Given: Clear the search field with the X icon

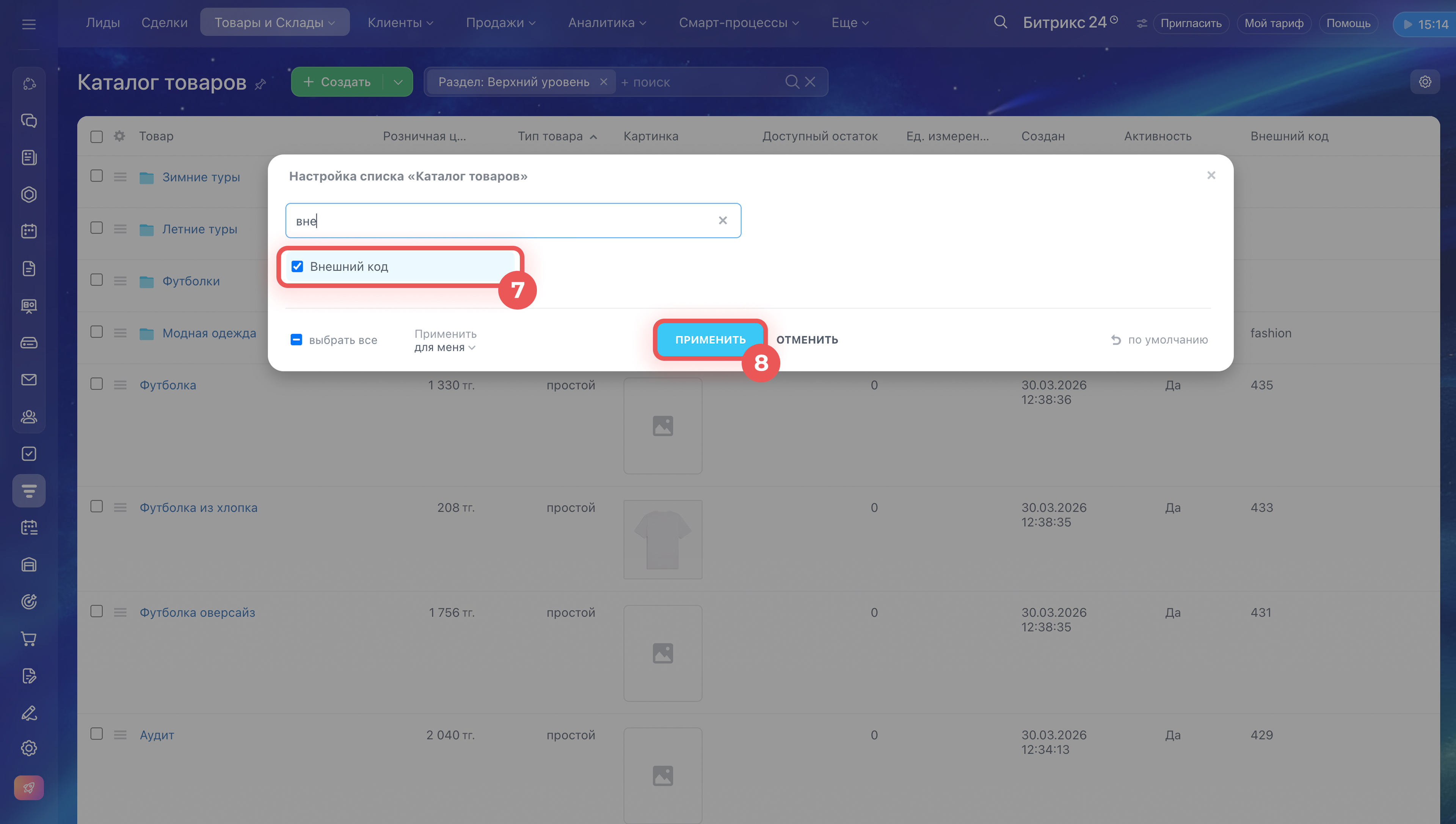Looking at the screenshot, I should 722,221.
